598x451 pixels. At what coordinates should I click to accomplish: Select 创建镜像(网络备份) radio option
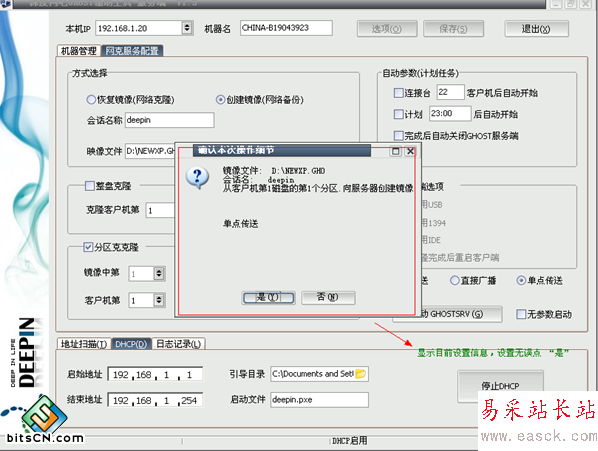tap(220, 100)
